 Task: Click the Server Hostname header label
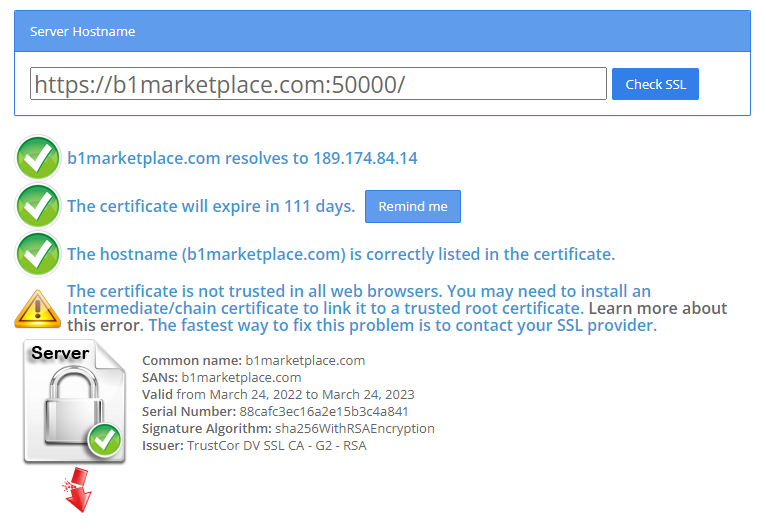pos(83,31)
